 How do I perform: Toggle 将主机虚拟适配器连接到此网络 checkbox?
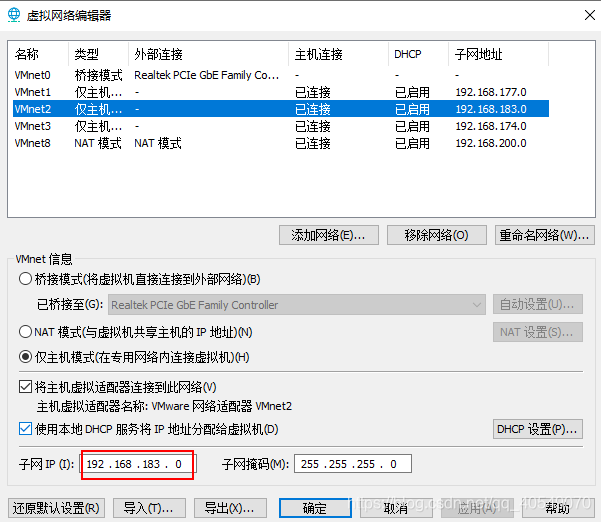click(x=25, y=386)
